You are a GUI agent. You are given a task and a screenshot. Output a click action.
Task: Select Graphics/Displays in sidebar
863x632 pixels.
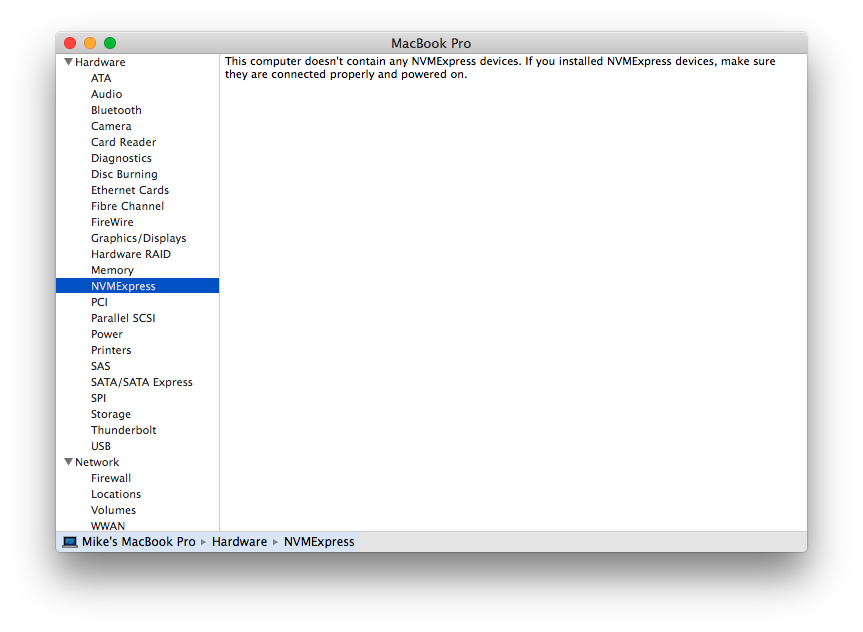(x=138, y=238)
